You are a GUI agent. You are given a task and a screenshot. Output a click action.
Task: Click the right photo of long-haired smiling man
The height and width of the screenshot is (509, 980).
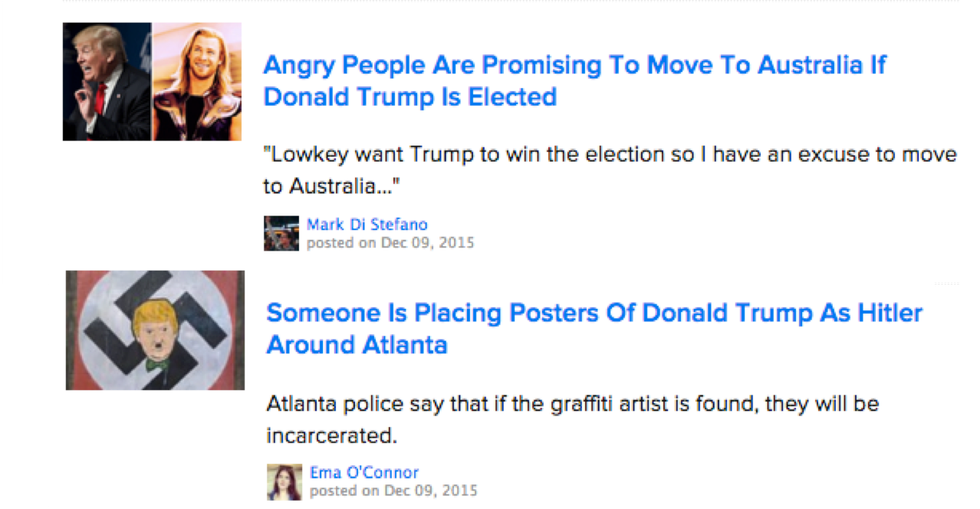[x=197, y=82]
